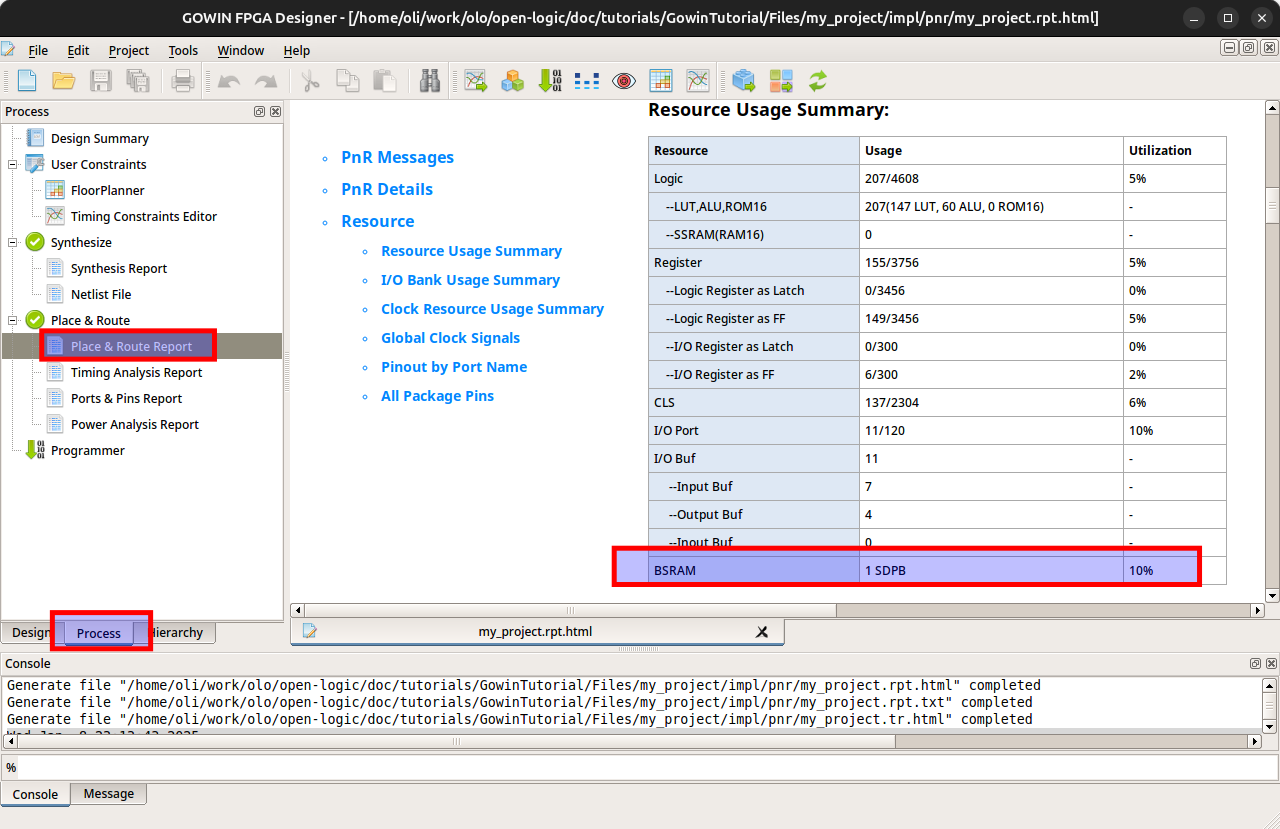This screenshot has height=829, width=1280.
Task: Click the Print toolbar icon
Action: (x=183, y=81)
